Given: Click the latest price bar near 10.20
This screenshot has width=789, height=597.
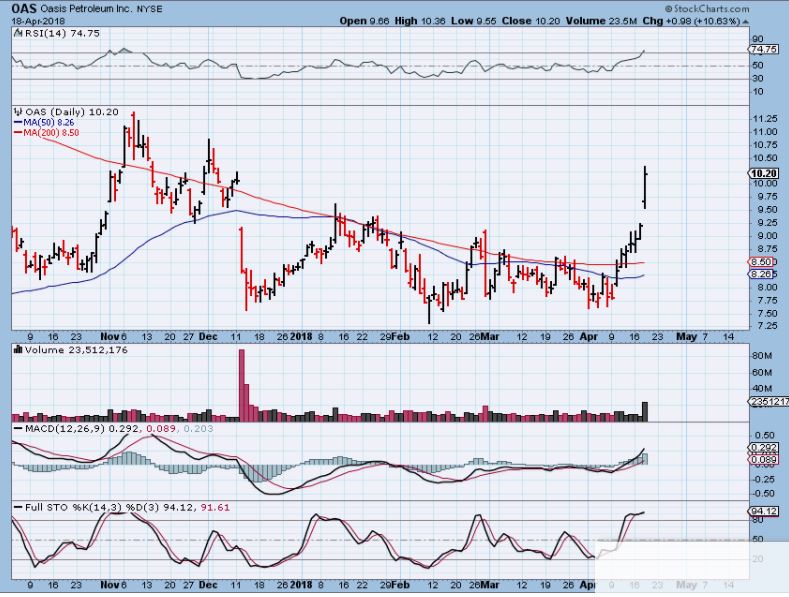Looking at the screenshot, I should click(x=645, y=187).
